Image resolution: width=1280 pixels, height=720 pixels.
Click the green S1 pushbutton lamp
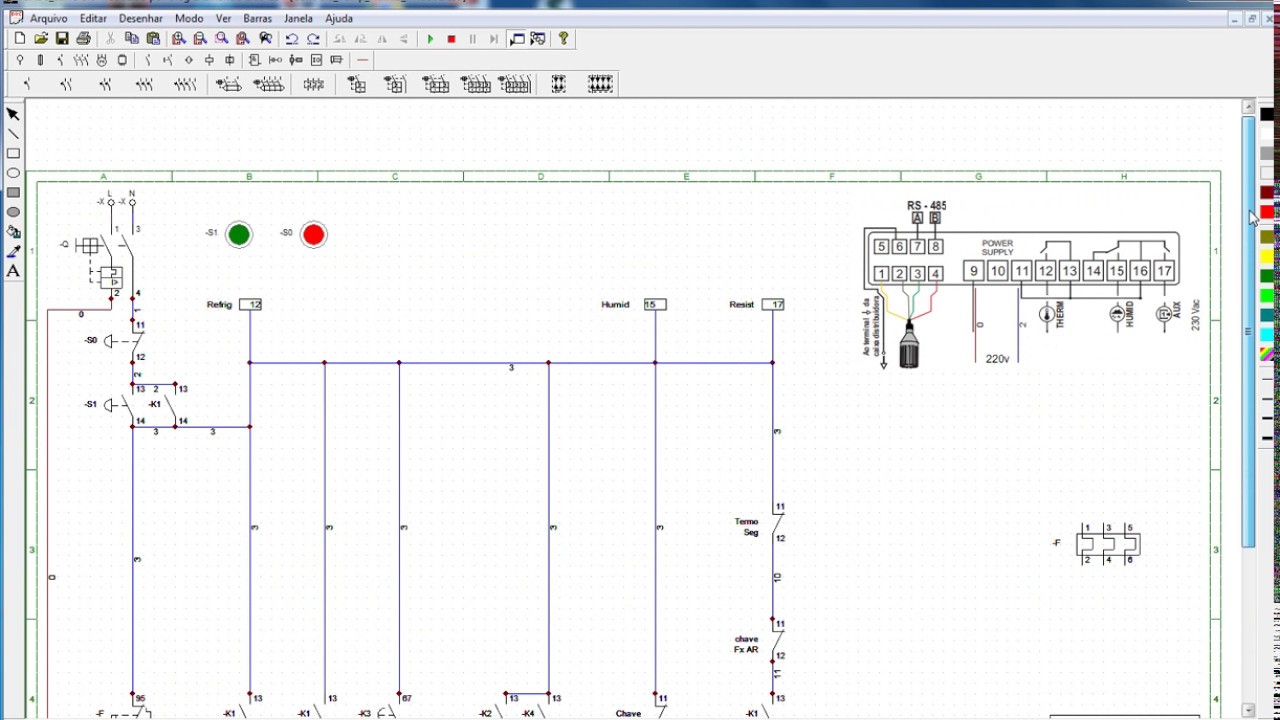pos(239,235)
